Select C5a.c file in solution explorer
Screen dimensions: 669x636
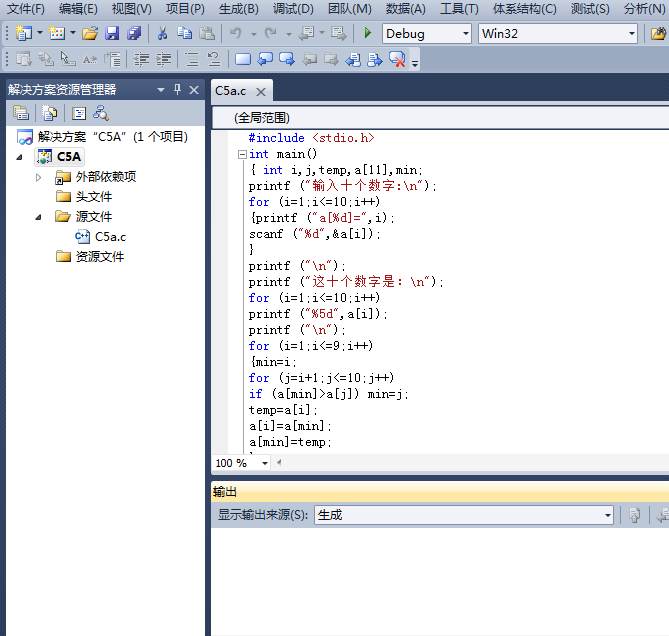[x=110, y=237]
